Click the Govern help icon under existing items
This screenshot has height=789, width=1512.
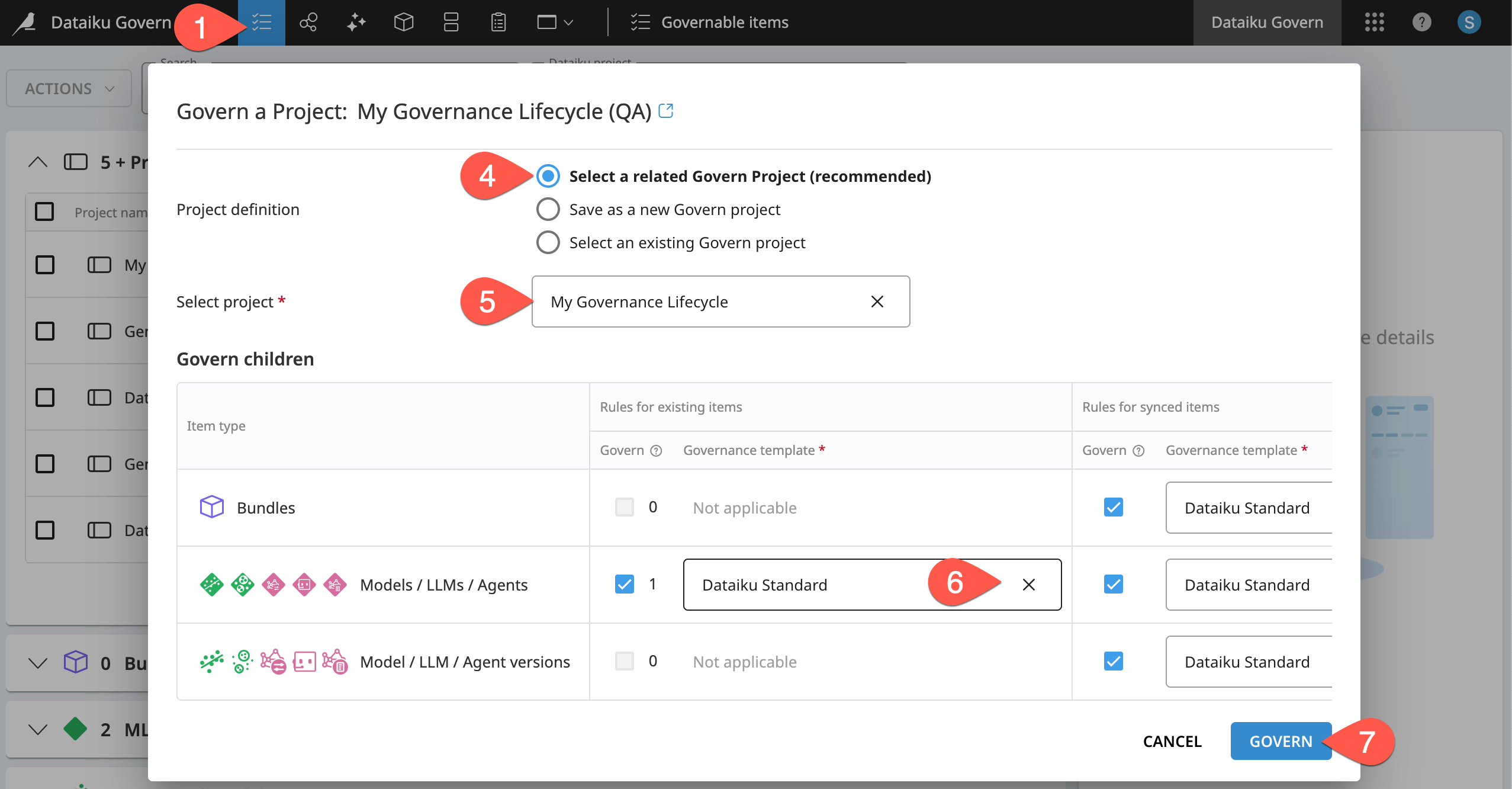656,451
